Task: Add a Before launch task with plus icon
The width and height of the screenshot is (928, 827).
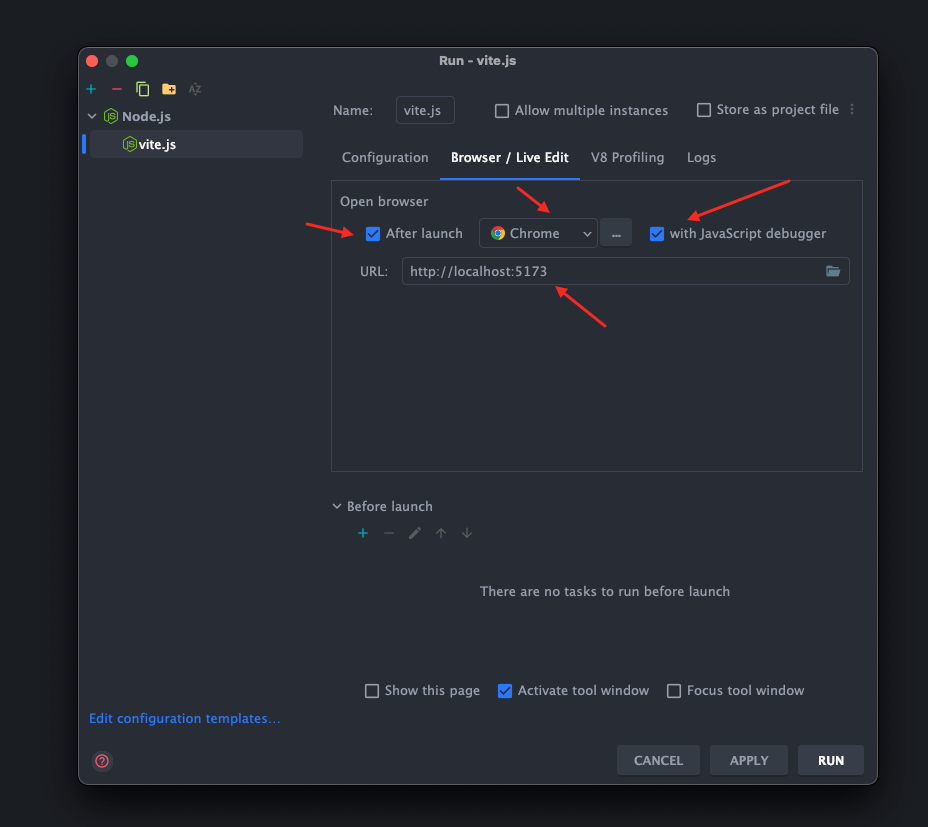Action: tap(363, 533)
